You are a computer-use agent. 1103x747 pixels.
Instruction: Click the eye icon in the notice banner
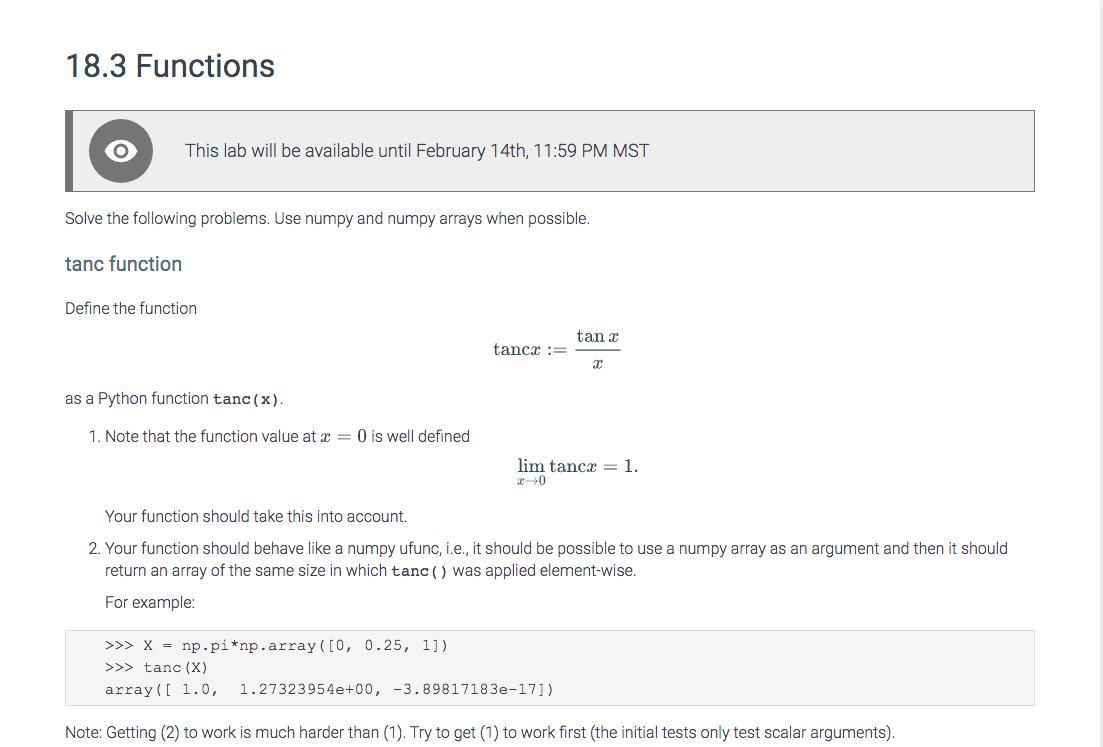point(120,151)
